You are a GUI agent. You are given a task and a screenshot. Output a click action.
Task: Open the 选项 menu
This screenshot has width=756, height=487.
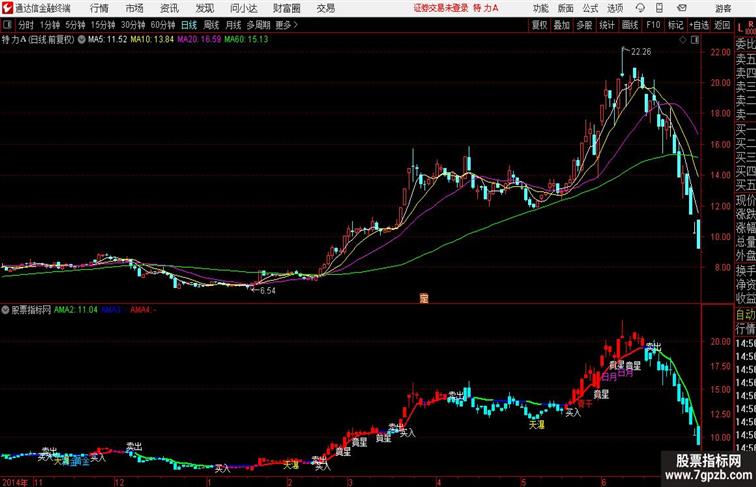615,8
